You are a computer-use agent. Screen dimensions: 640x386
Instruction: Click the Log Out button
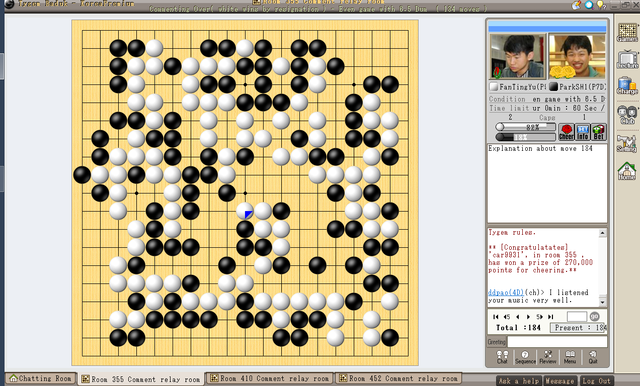coord(596,381)
